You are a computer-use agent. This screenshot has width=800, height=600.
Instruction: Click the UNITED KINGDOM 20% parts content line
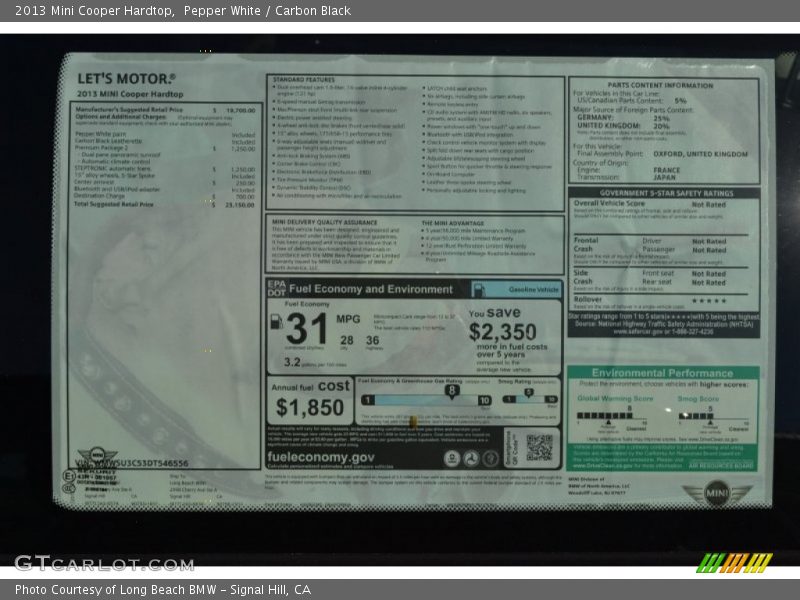pyautogui.click(x=623, y=126)
